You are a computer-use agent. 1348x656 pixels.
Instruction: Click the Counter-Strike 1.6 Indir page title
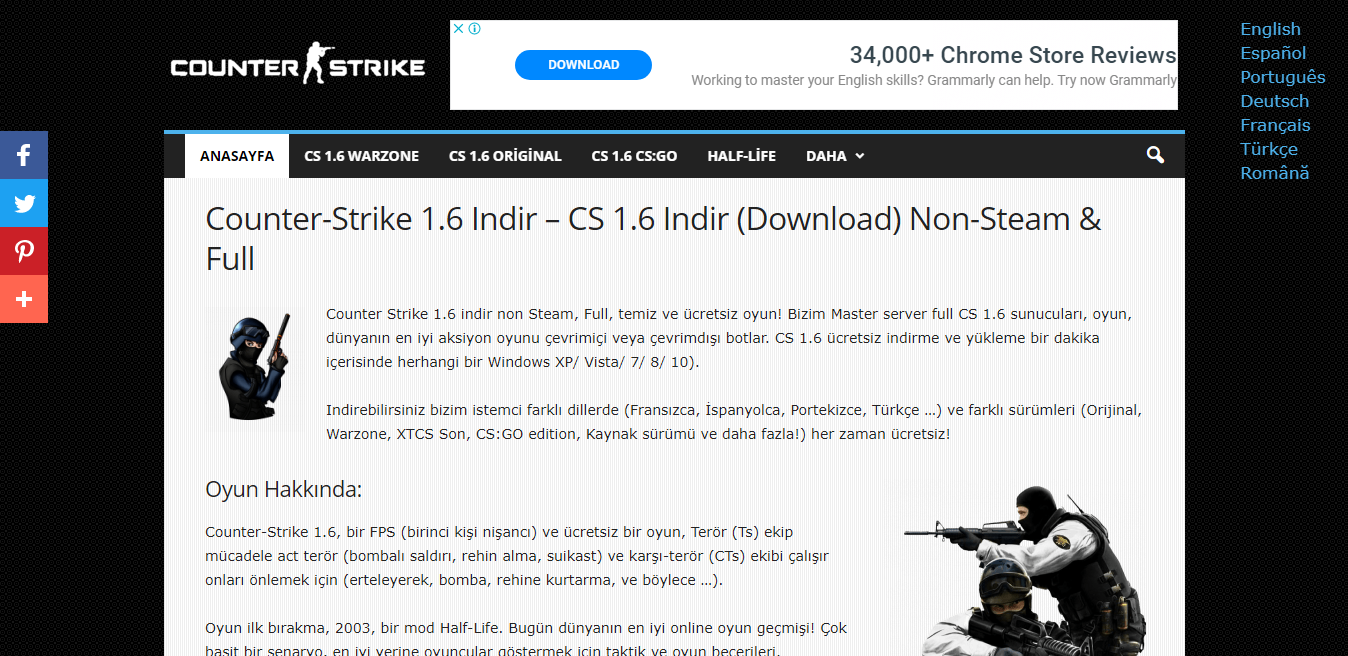pyautogui.click(x=653, y=239)
